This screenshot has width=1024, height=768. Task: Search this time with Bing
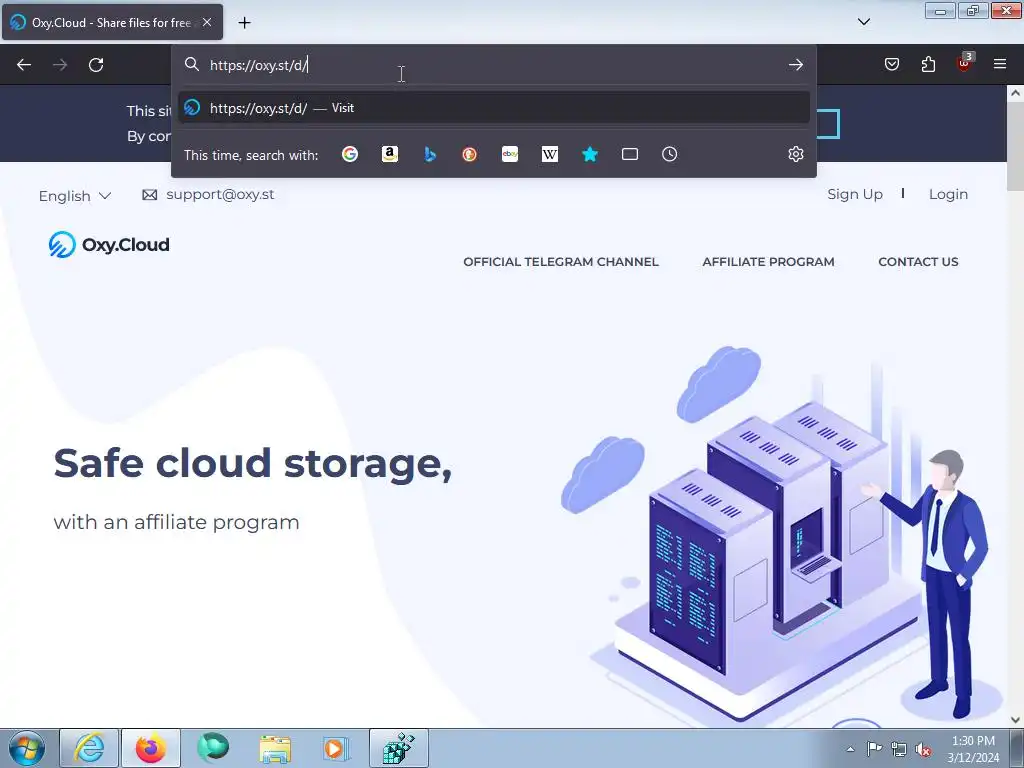coord(430,154)
